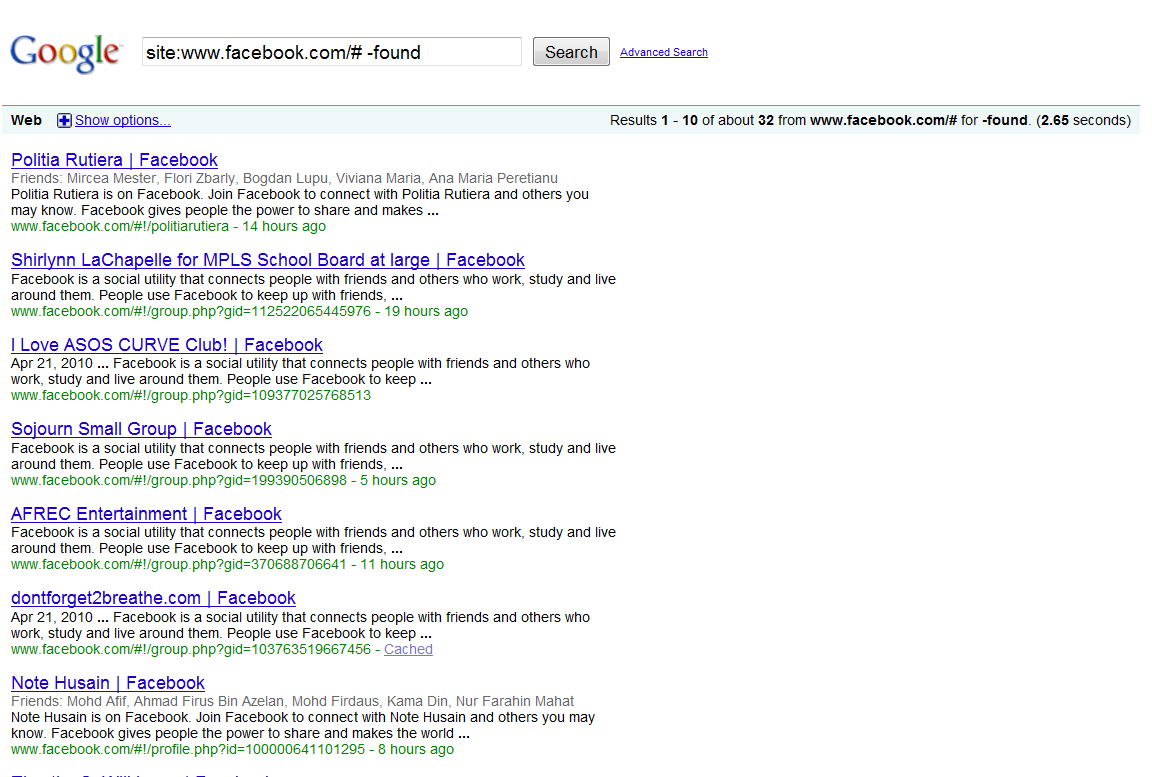This screenshot has height=777, width=1152.
Task: Click URL with gid=199390506898
Action: coord(179,480)
